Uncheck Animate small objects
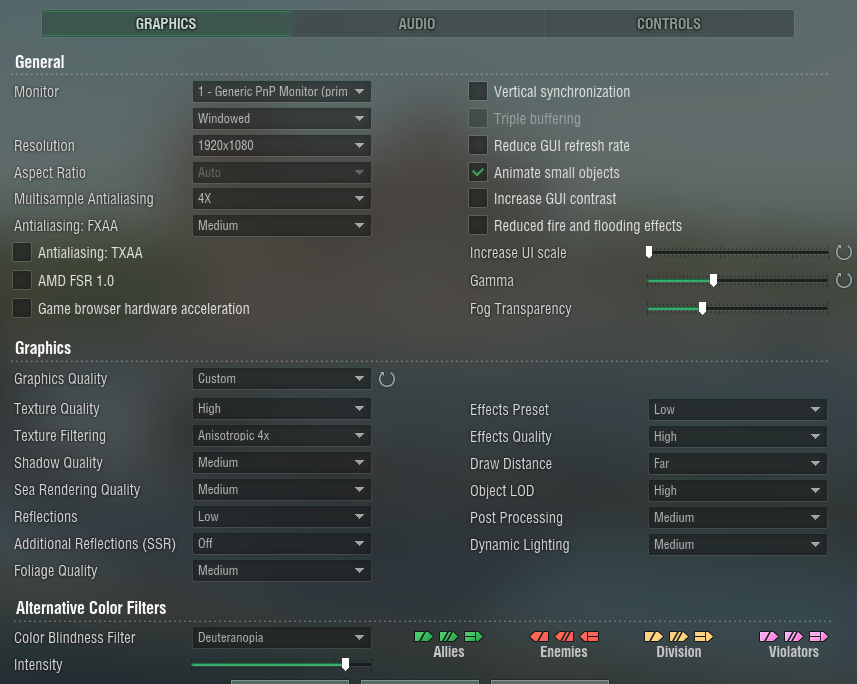This screenshot has height=684, width=857. (x=478, y=173)
